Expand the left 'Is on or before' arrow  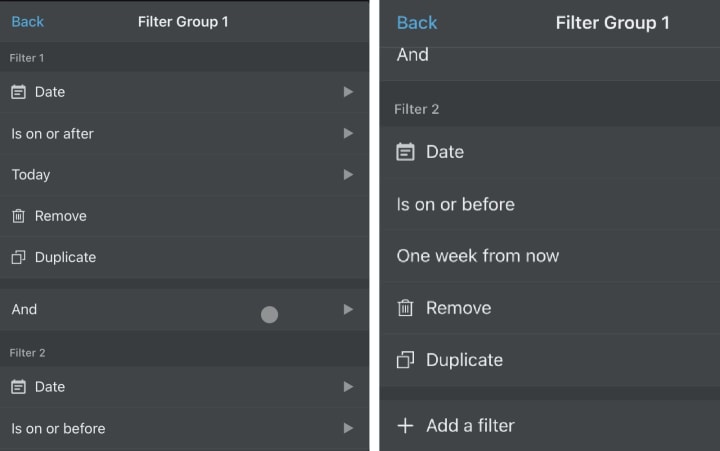(348, 428)
